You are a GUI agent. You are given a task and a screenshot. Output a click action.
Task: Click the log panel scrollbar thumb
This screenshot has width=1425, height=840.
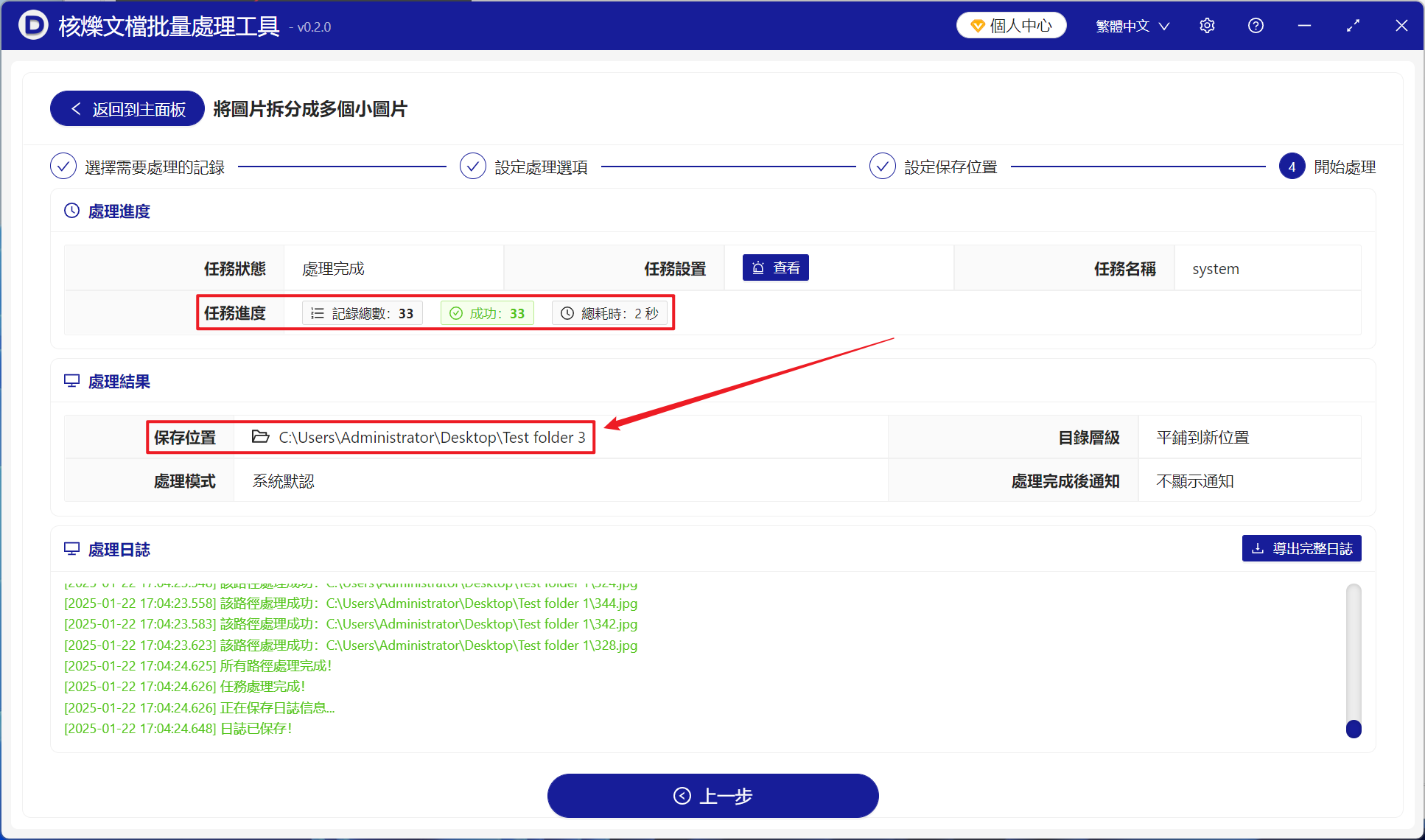click(x=1354, y=729)
